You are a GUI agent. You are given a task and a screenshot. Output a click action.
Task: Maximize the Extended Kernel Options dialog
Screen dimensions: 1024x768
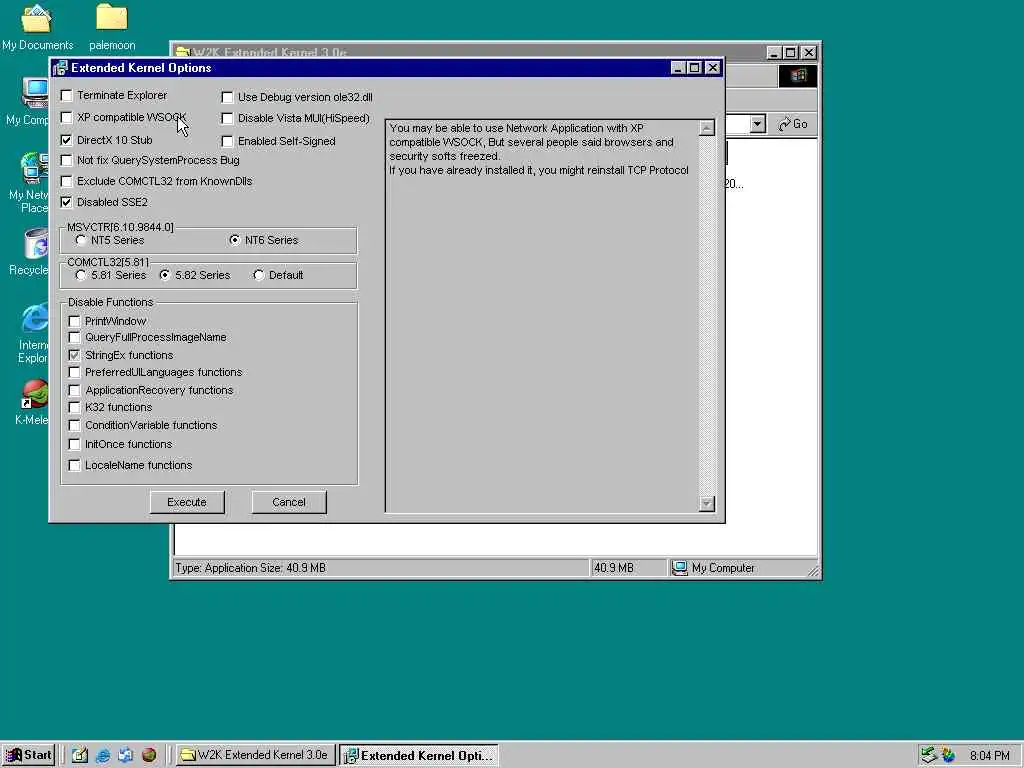[694, 68]
